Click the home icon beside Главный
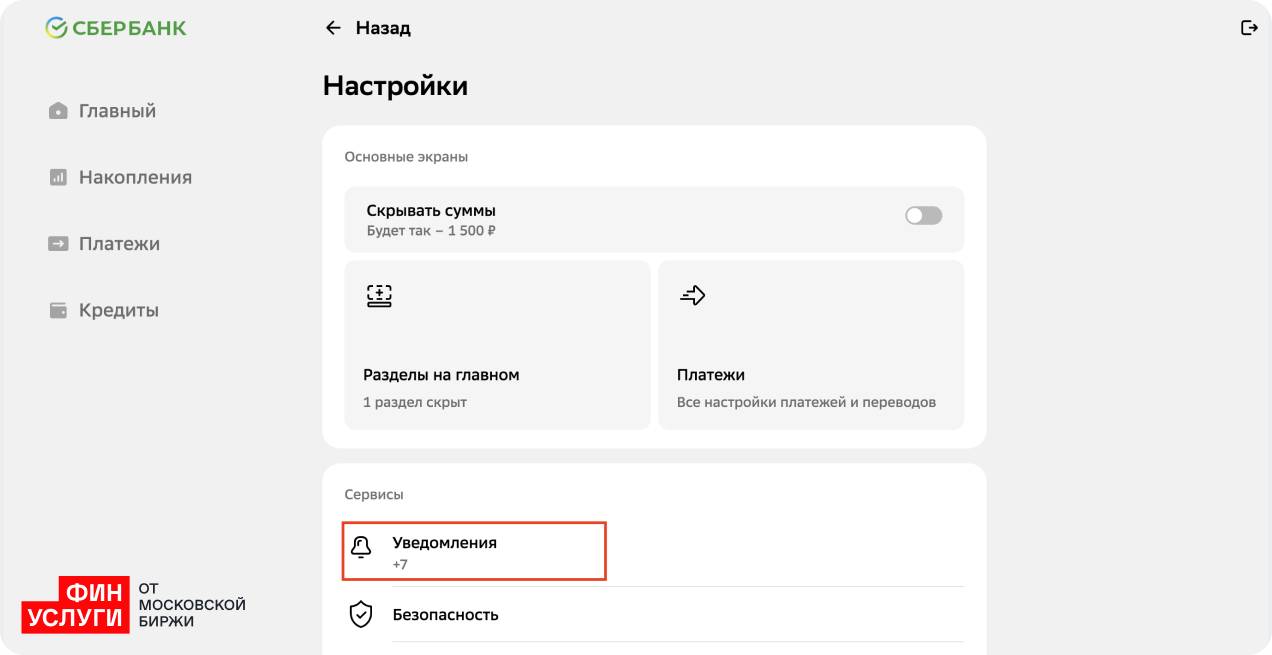The image size is (1272, 655). coord(58,111)
